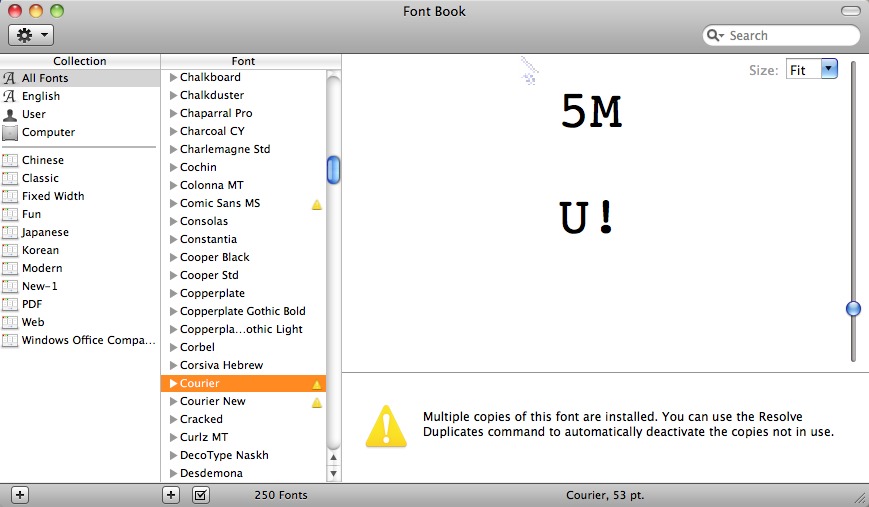Click the search magnifier icon
The image size is (869, 507).
click(715, 35)
